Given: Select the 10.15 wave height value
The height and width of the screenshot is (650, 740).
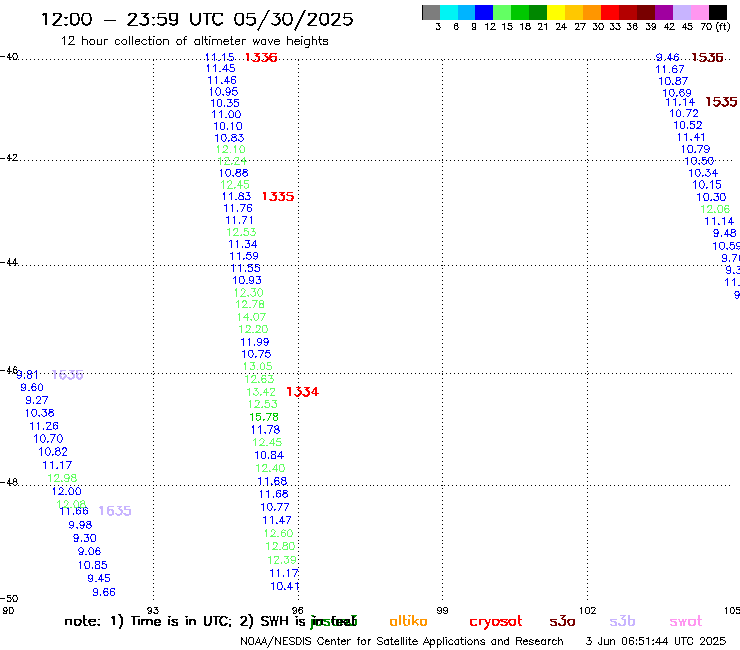Looking at the screenshot, I should pos(707,185).
